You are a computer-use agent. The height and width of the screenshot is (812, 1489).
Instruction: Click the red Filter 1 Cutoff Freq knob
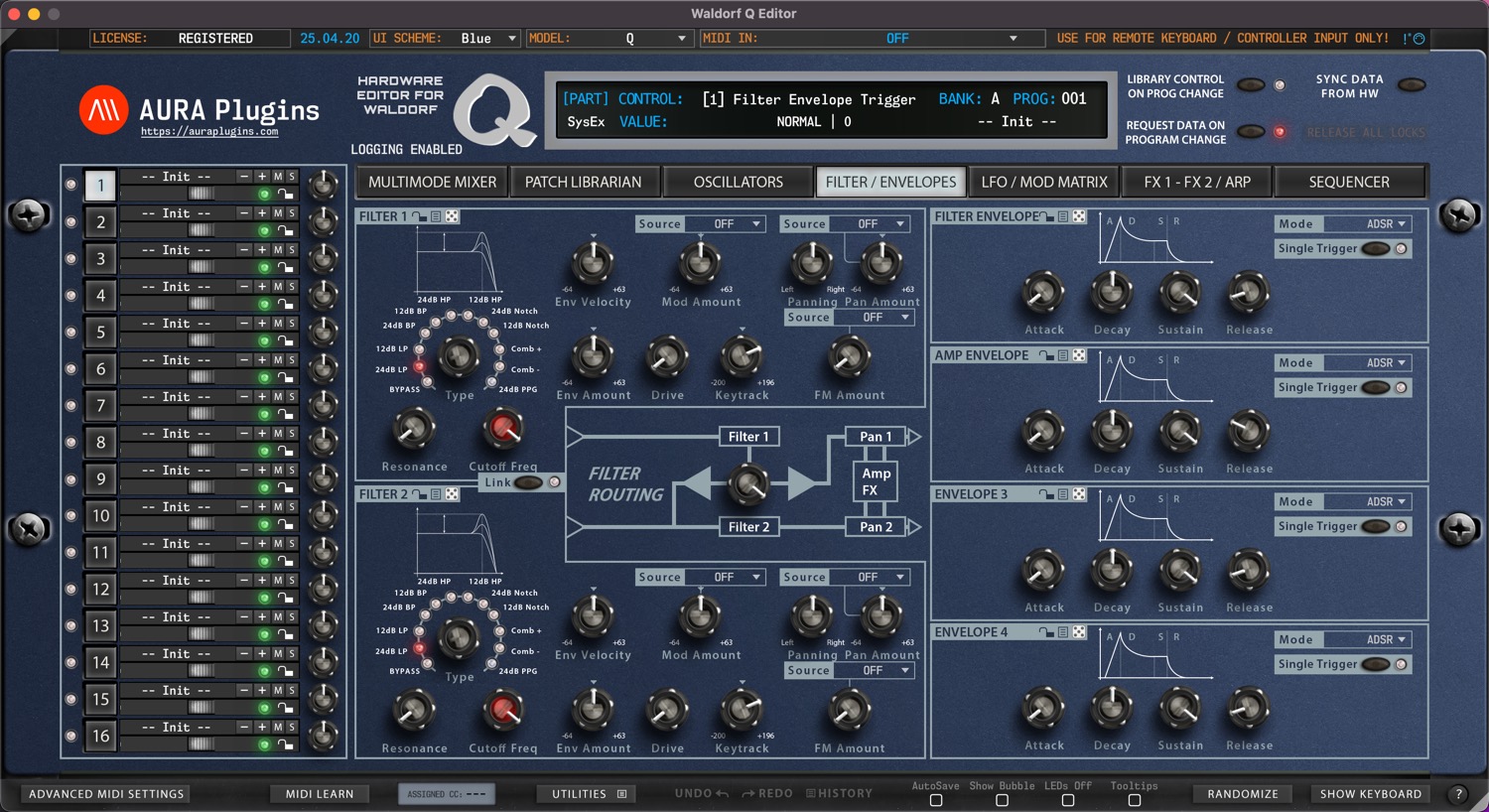tap(503, 428)
